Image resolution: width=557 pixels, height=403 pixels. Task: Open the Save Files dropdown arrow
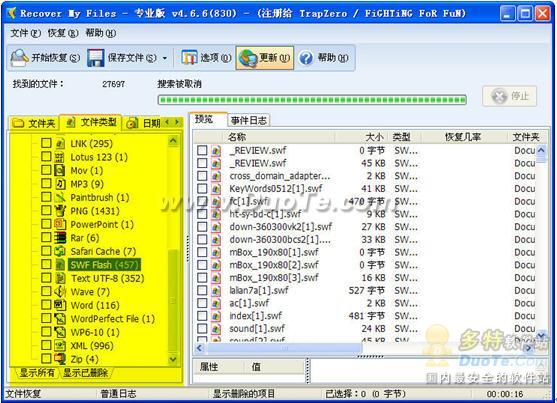coord(164,58)
